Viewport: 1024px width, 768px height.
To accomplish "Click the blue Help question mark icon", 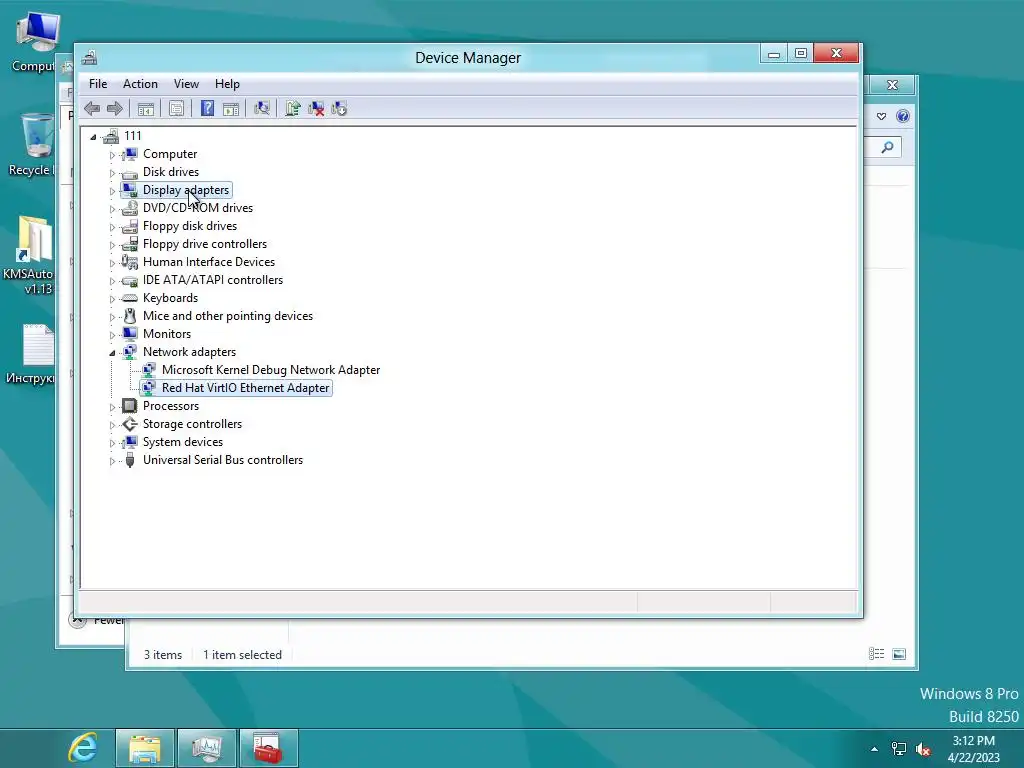I will pos(207,108).
